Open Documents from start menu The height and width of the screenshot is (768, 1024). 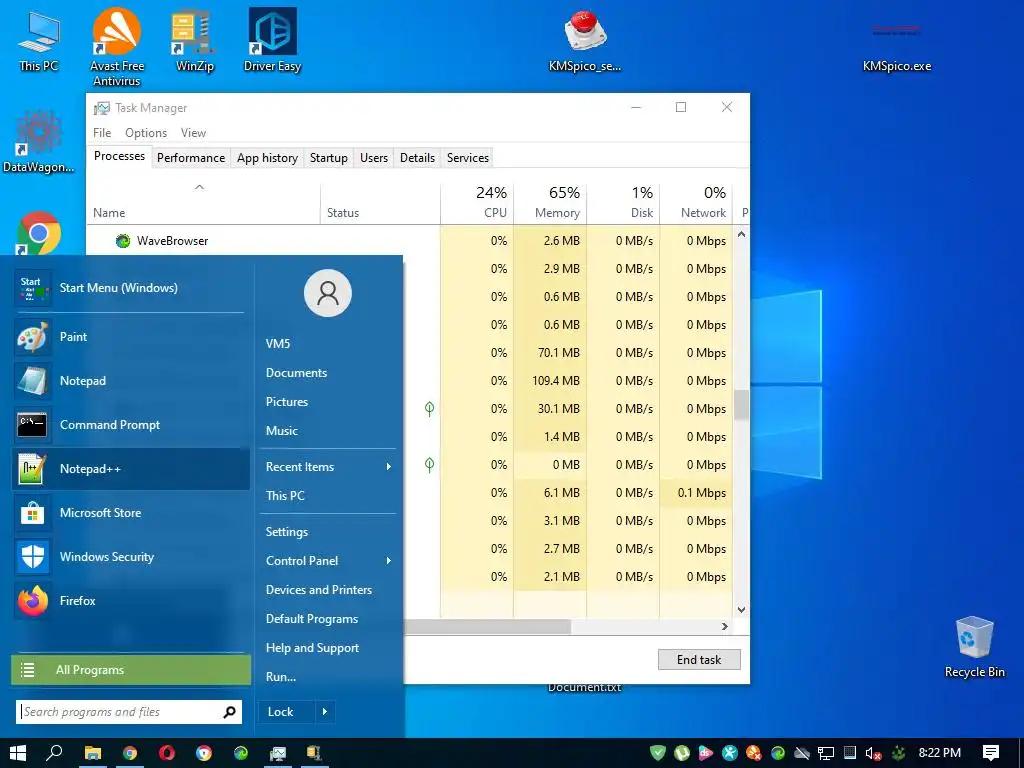click(x=296, y=373)
